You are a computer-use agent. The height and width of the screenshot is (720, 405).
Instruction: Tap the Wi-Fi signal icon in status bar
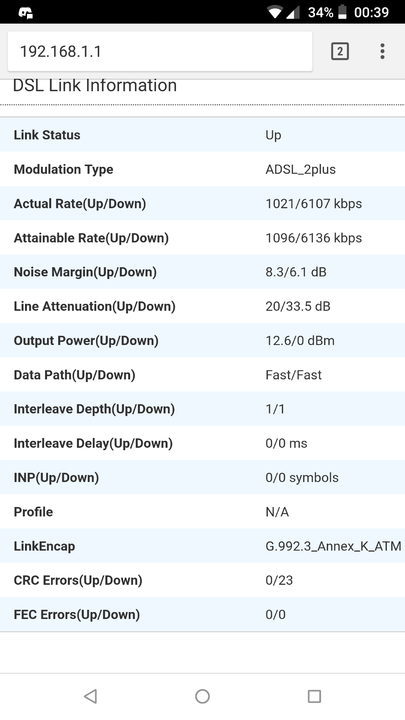point(275,12)
